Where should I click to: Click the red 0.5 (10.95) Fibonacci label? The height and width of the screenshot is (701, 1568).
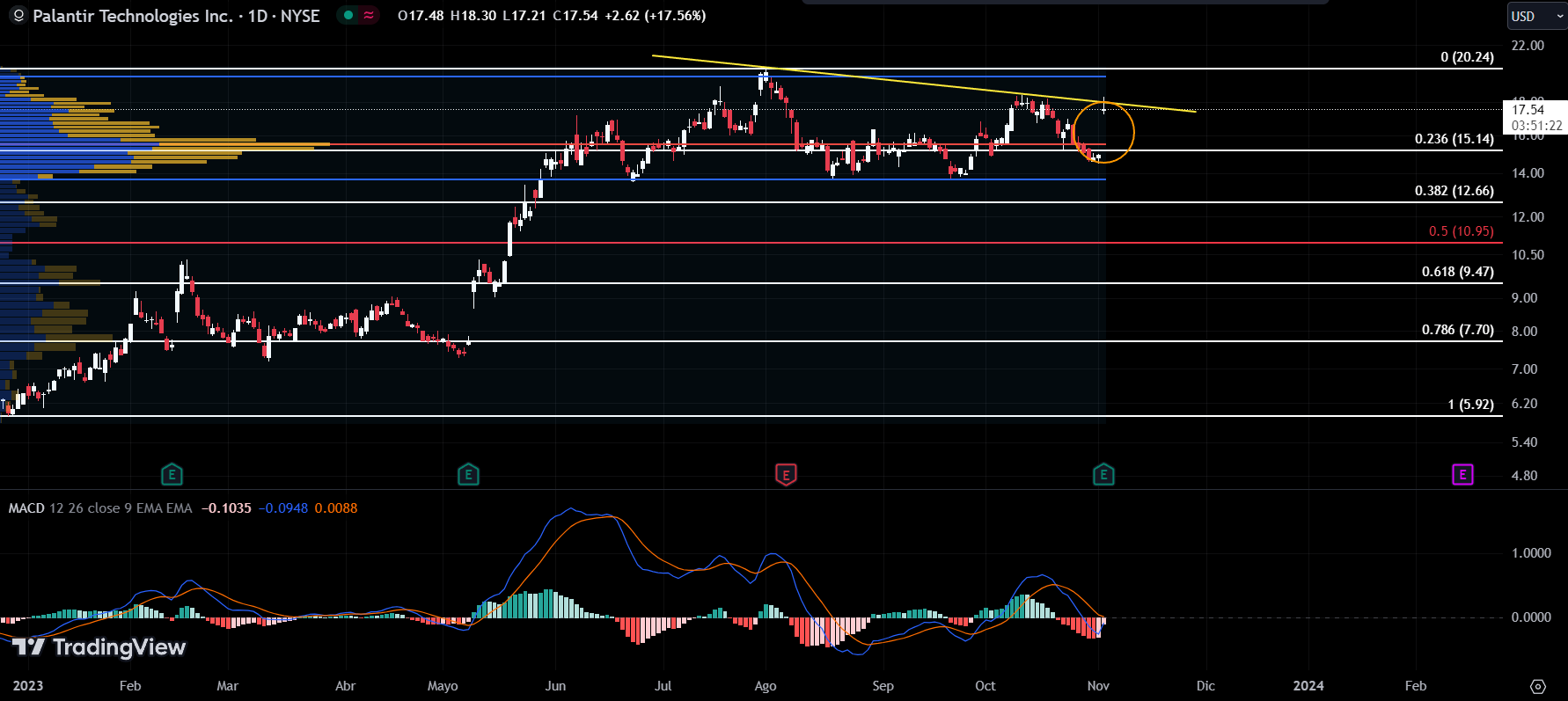[1461, 231]
